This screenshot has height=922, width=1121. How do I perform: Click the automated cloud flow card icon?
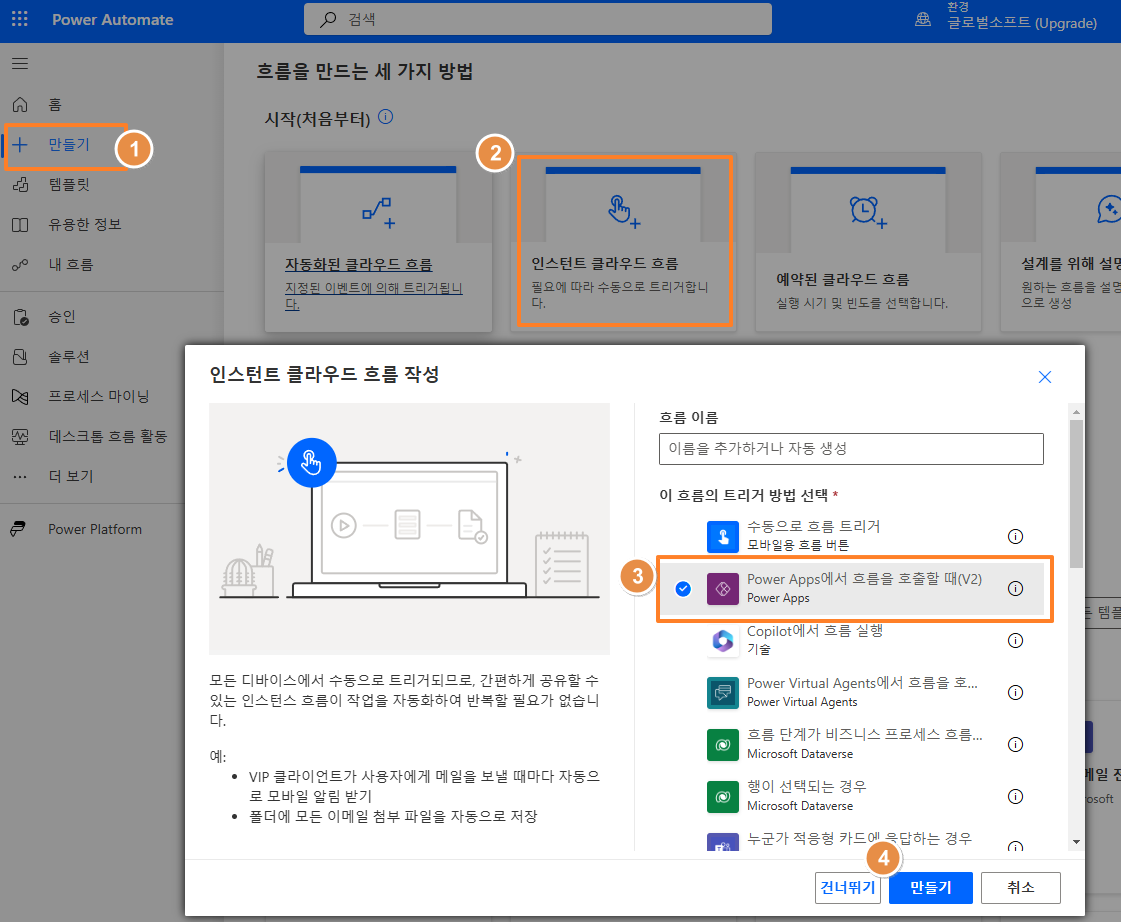tap(378, 212)
